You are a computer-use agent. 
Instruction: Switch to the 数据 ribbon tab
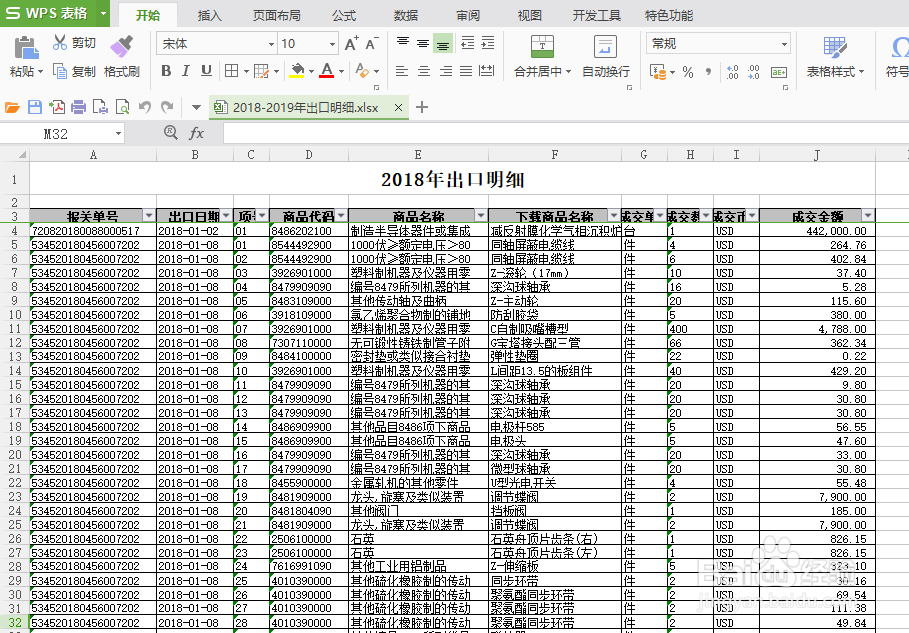tap(406, 15)
